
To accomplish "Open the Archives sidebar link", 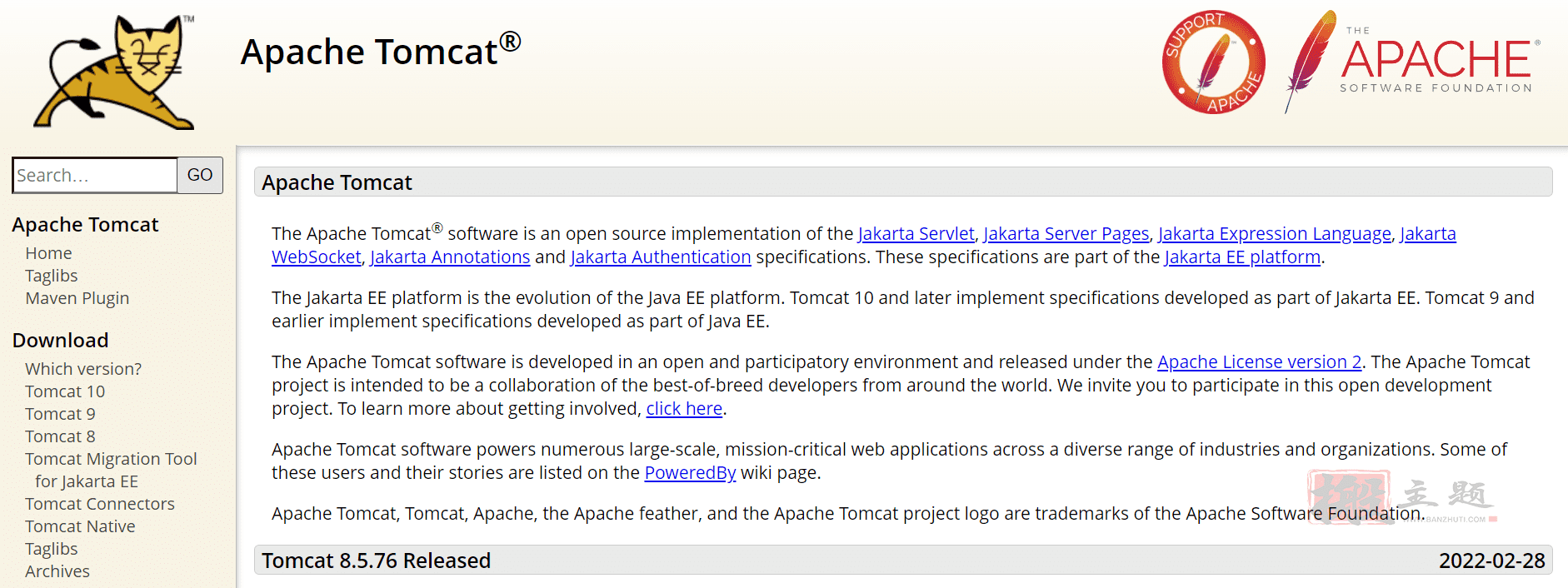I will tap(57, 571).
